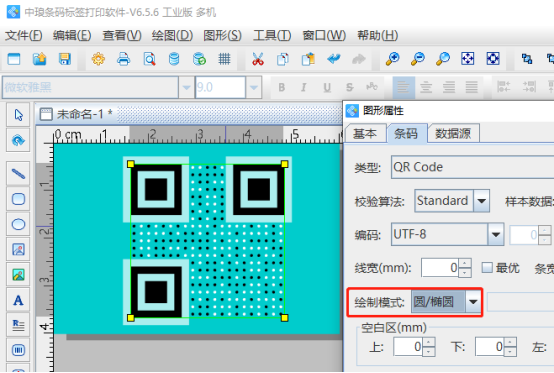Click the object arrange icon after zoom icons
The height and width of the screenshot is (373, 554).
click(527, 59)
